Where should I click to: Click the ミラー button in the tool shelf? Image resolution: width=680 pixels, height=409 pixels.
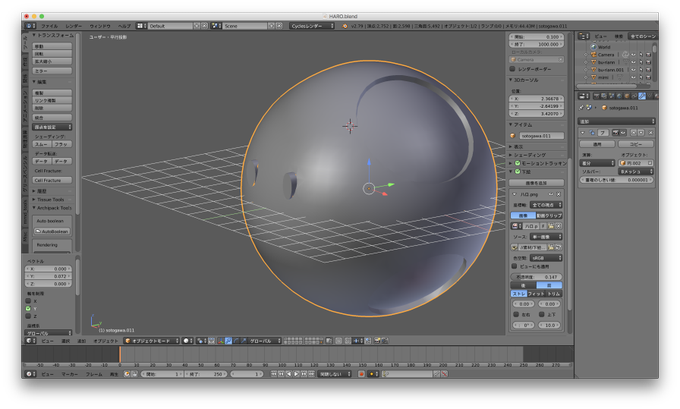(52, 71)
